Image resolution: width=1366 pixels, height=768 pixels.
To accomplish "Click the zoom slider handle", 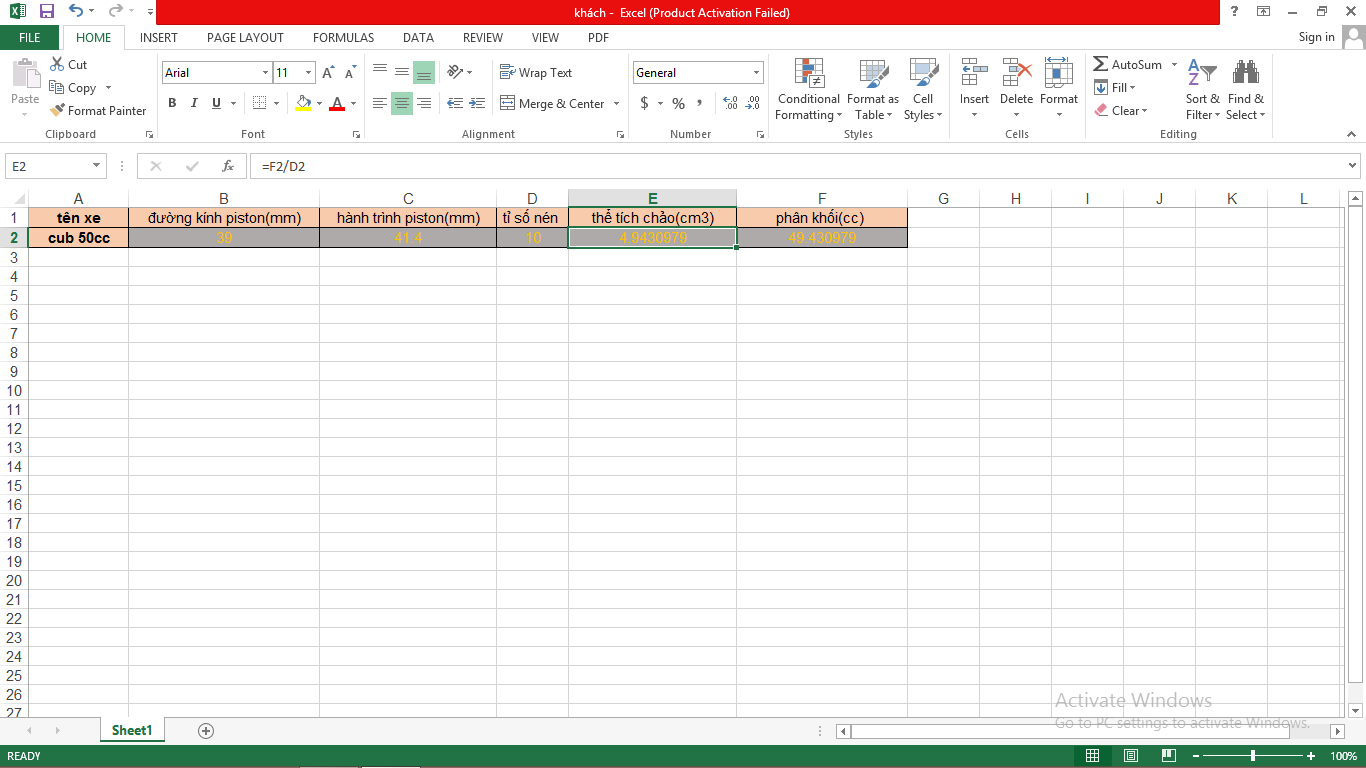I will click(x=1253, y=756).
